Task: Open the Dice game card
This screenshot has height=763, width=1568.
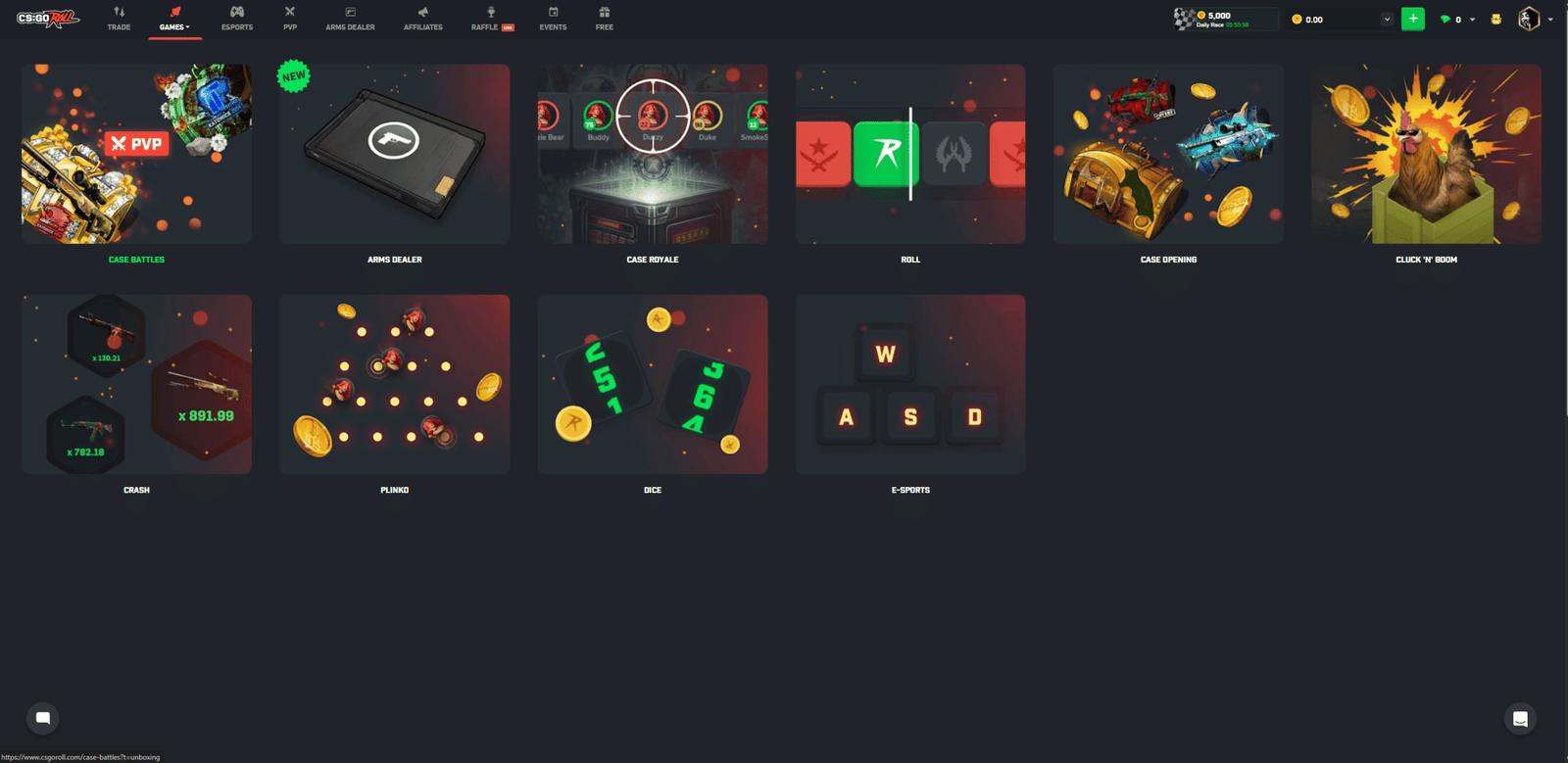Action: tap(653, 384)
